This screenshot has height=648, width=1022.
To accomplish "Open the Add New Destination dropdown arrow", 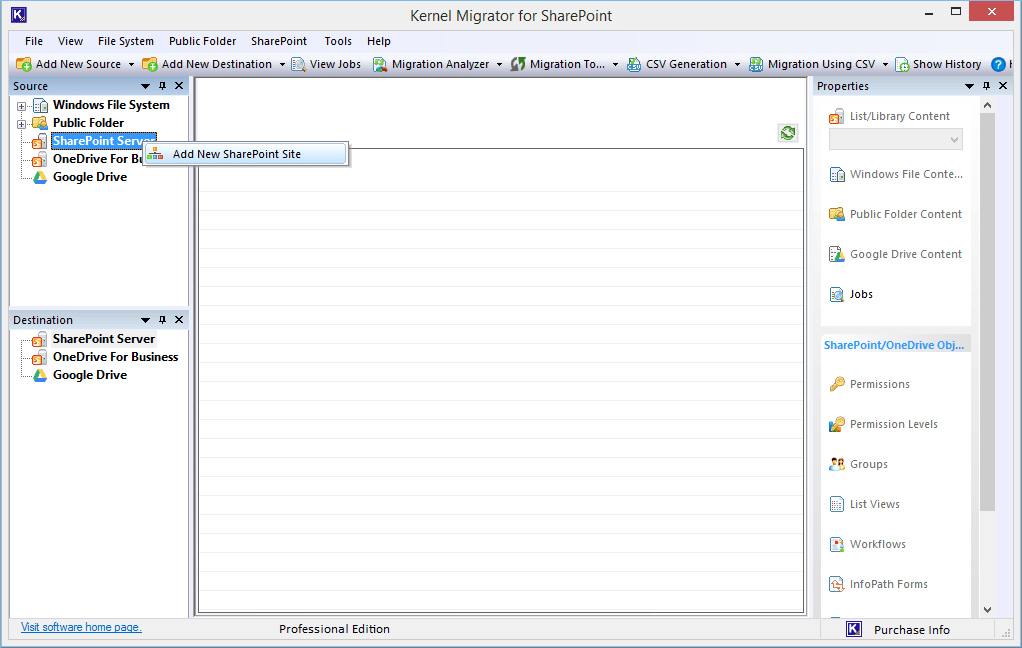I will [x=282, y=65].
